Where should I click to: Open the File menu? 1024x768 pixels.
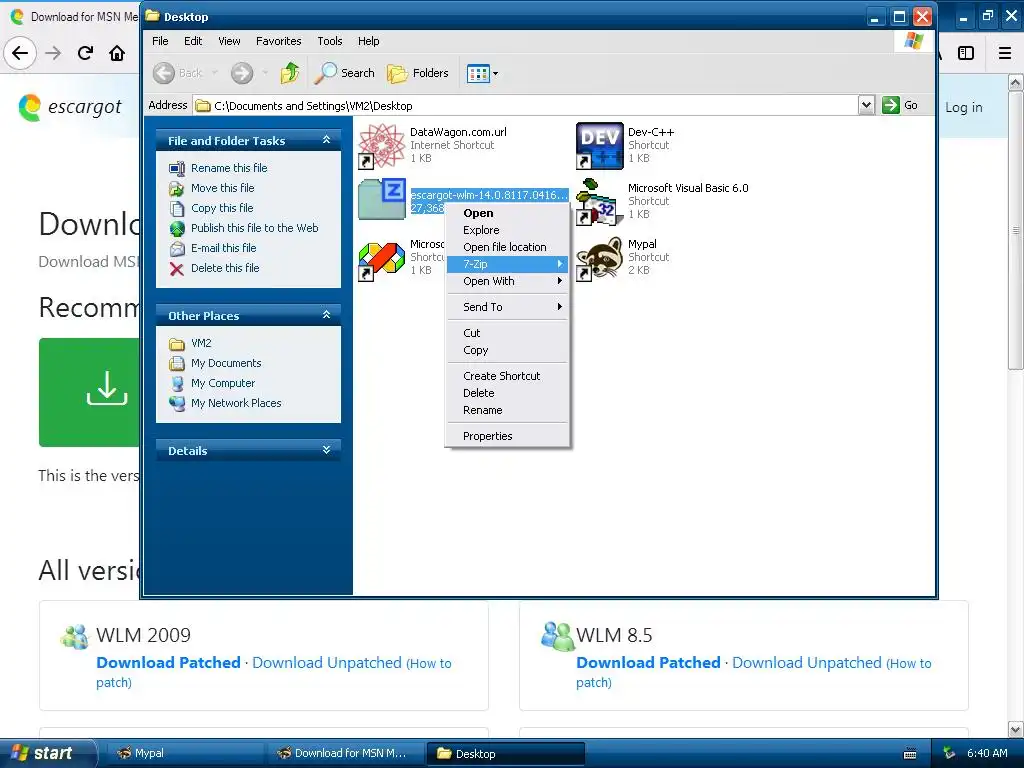[160, 41]
